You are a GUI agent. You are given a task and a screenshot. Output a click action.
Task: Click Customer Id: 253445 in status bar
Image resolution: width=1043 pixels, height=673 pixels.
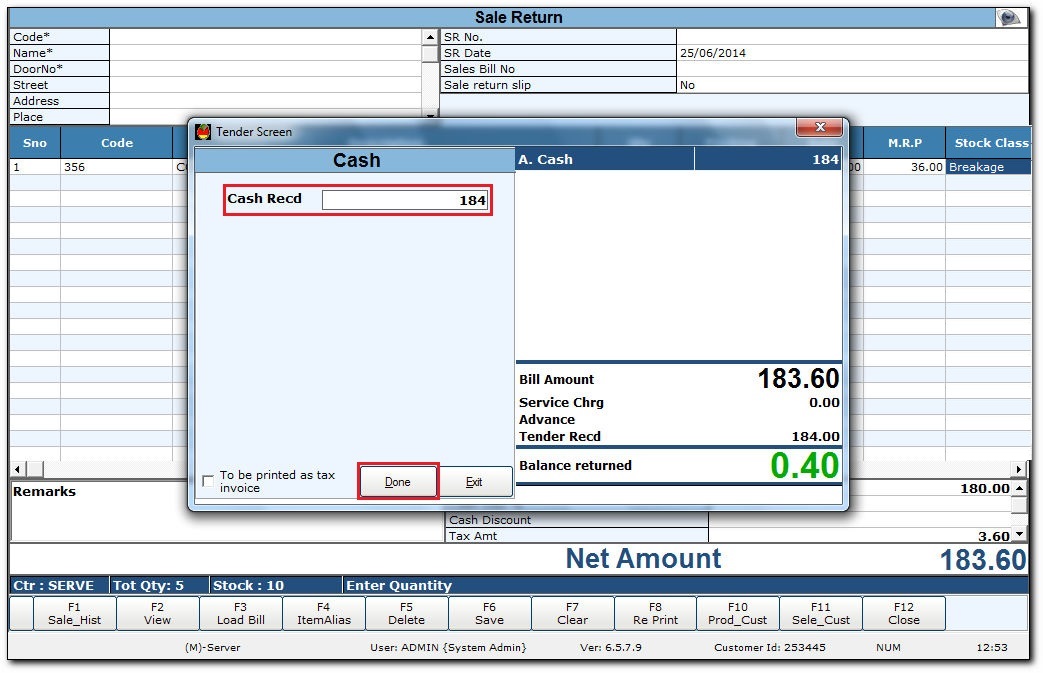point(770,647)
